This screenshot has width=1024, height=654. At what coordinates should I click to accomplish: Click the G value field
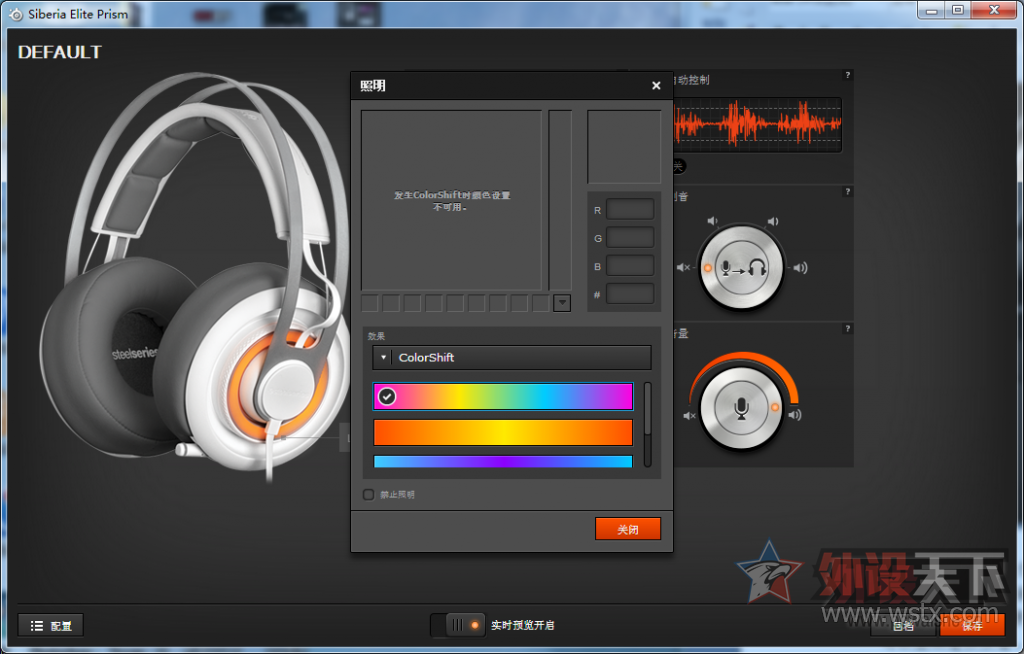pos(630,237)
